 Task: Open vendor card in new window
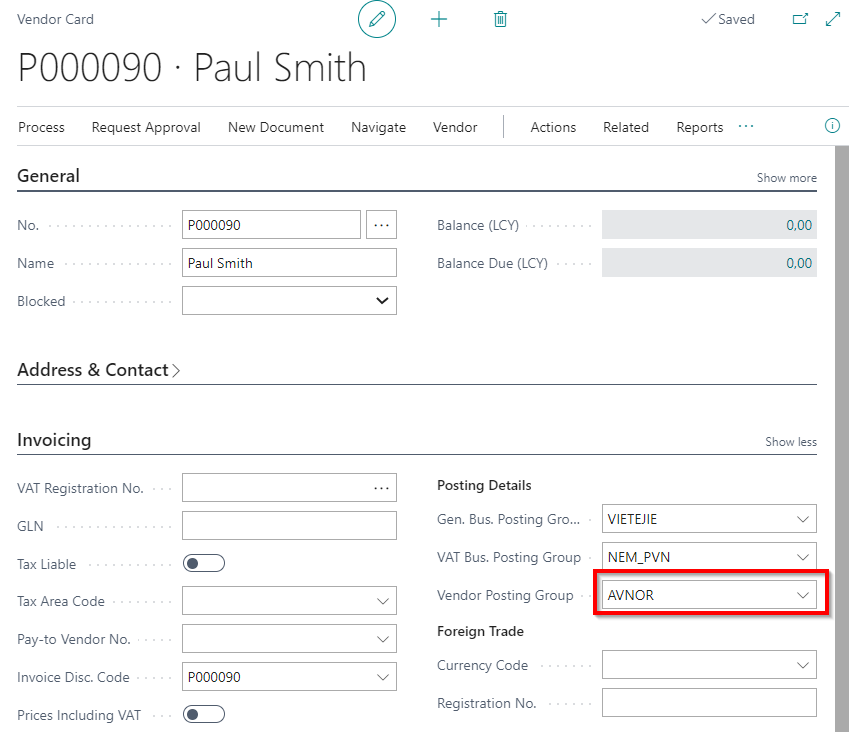point(800,19)
